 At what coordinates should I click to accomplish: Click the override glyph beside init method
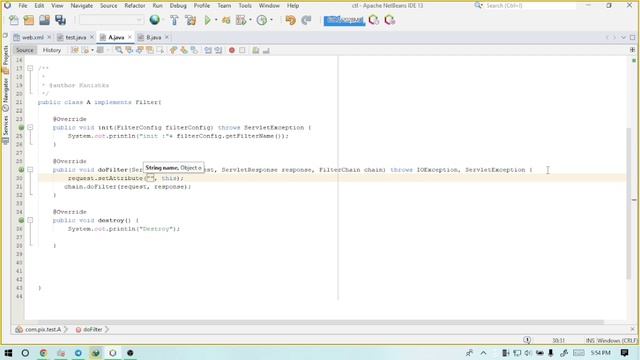pos(21,127)
